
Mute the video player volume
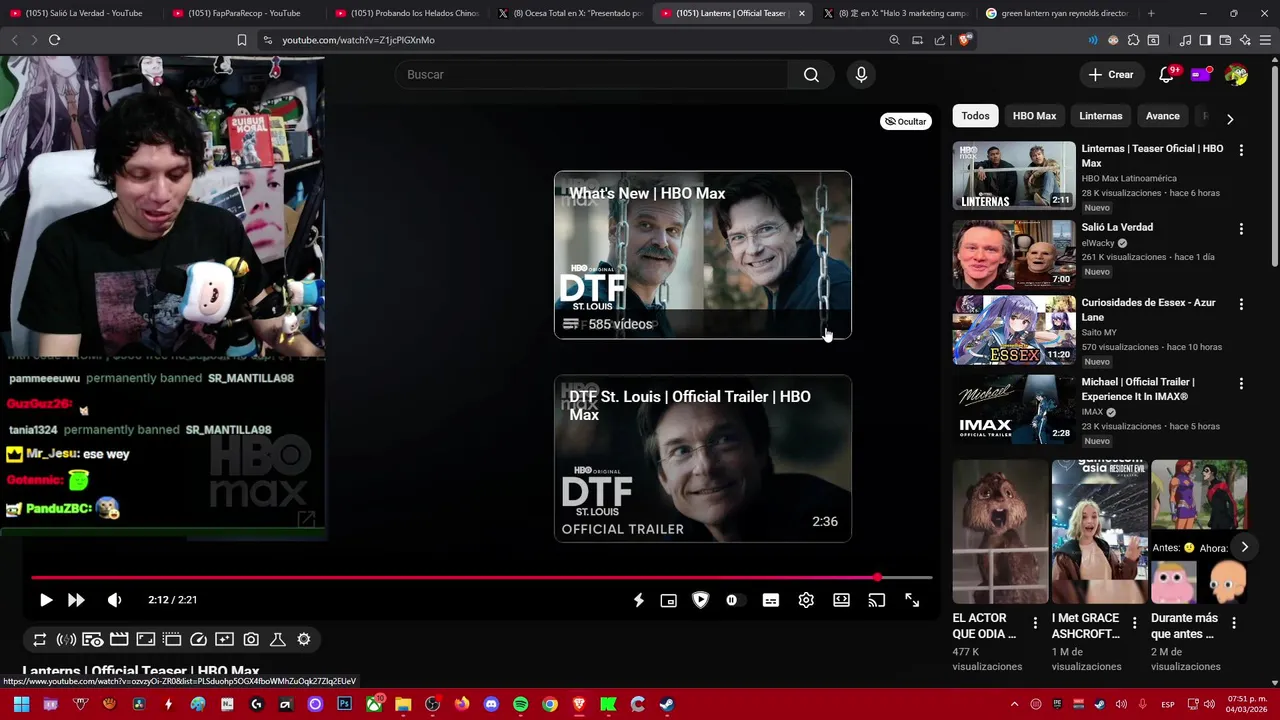coord(114,600)
